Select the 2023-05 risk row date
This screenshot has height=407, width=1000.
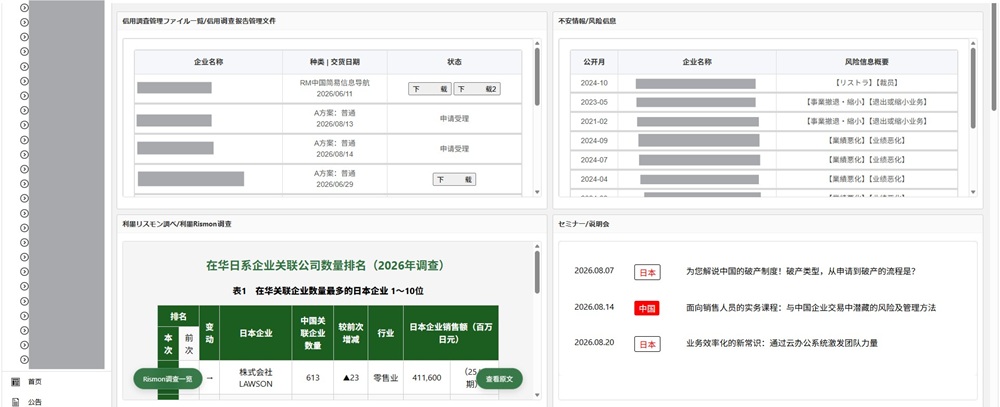pyautogui.click(x=594, y=102)
